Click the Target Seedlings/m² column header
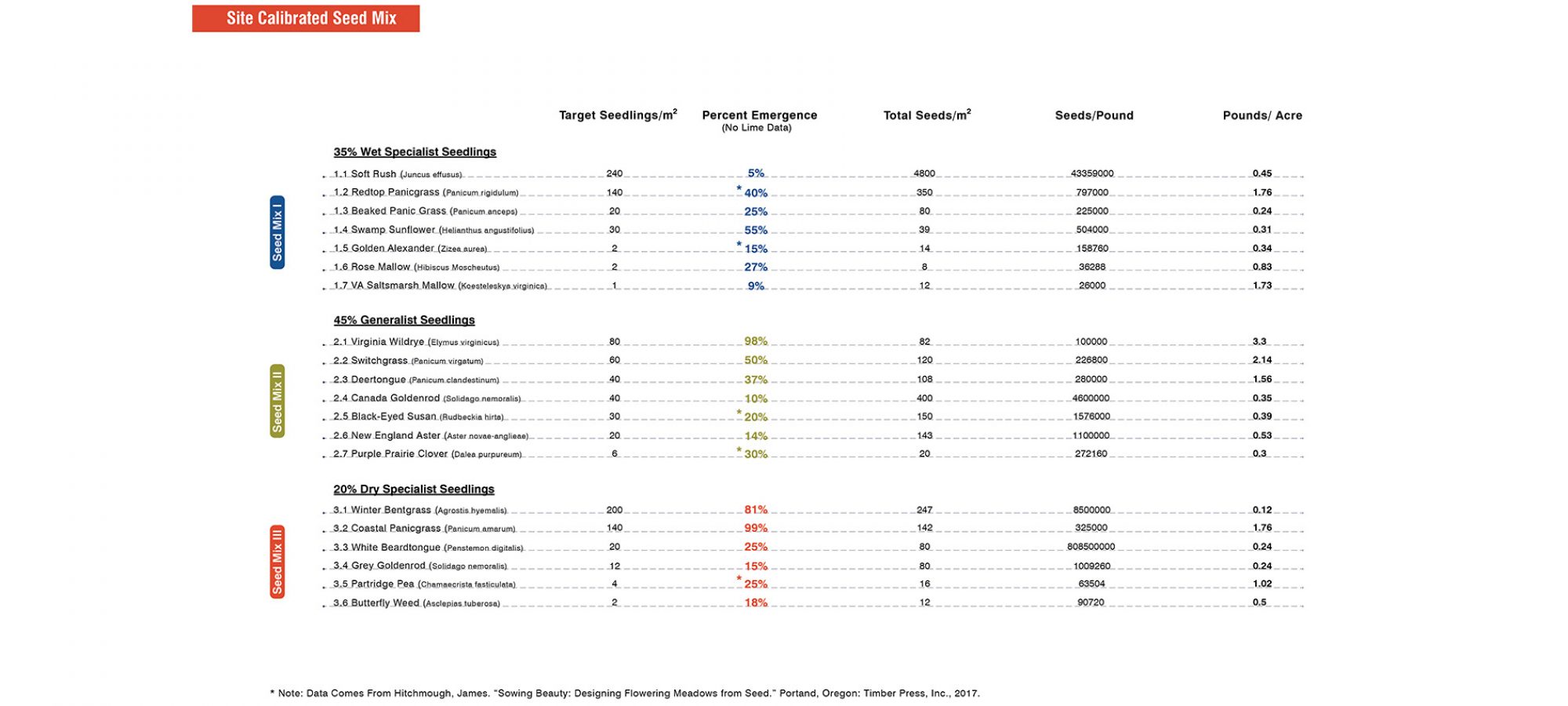Viewport: 1568px width, 706px height. [x=618, y=115]
